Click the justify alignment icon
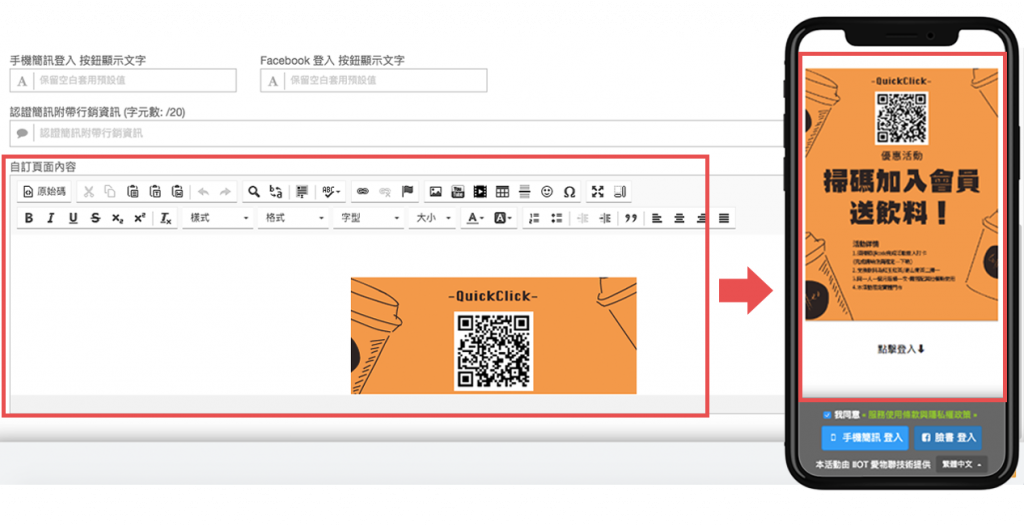 pos(724,218)
